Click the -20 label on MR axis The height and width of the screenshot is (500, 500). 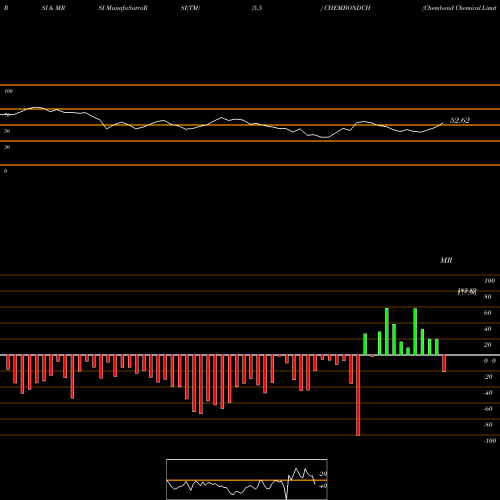(x=488, y=377)
